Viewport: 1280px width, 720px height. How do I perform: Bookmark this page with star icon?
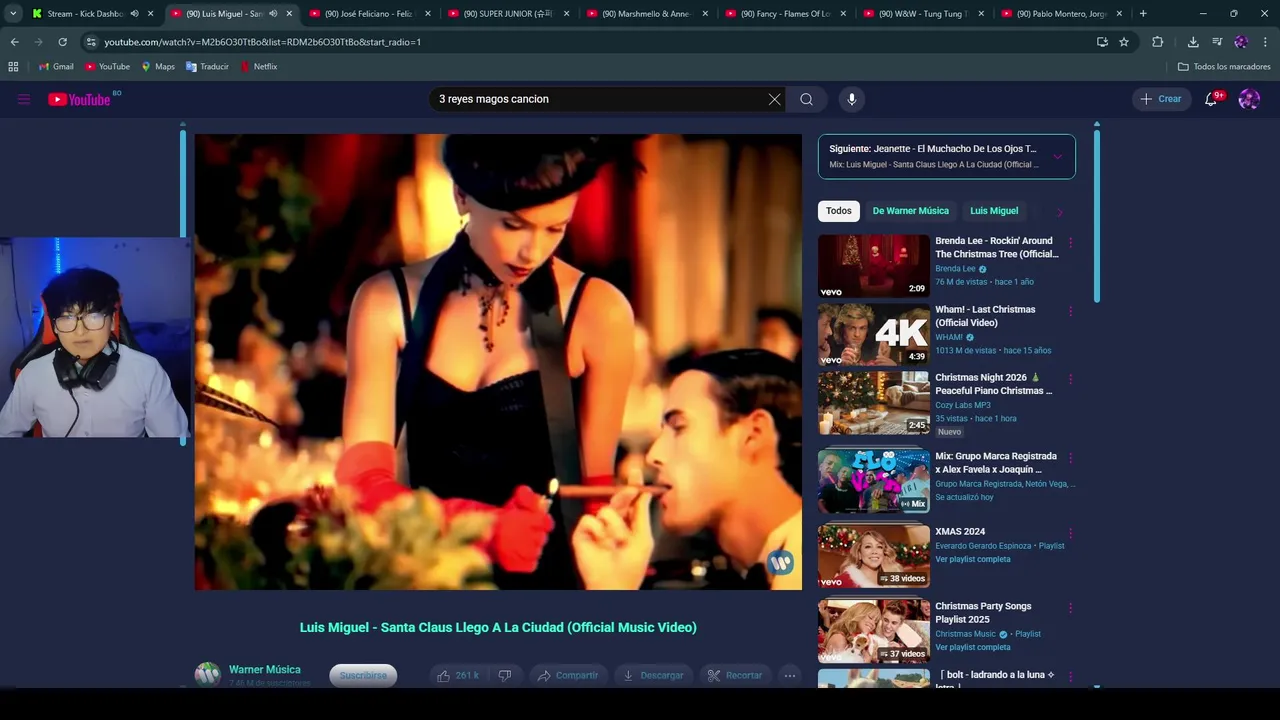tap(1124, 42)
